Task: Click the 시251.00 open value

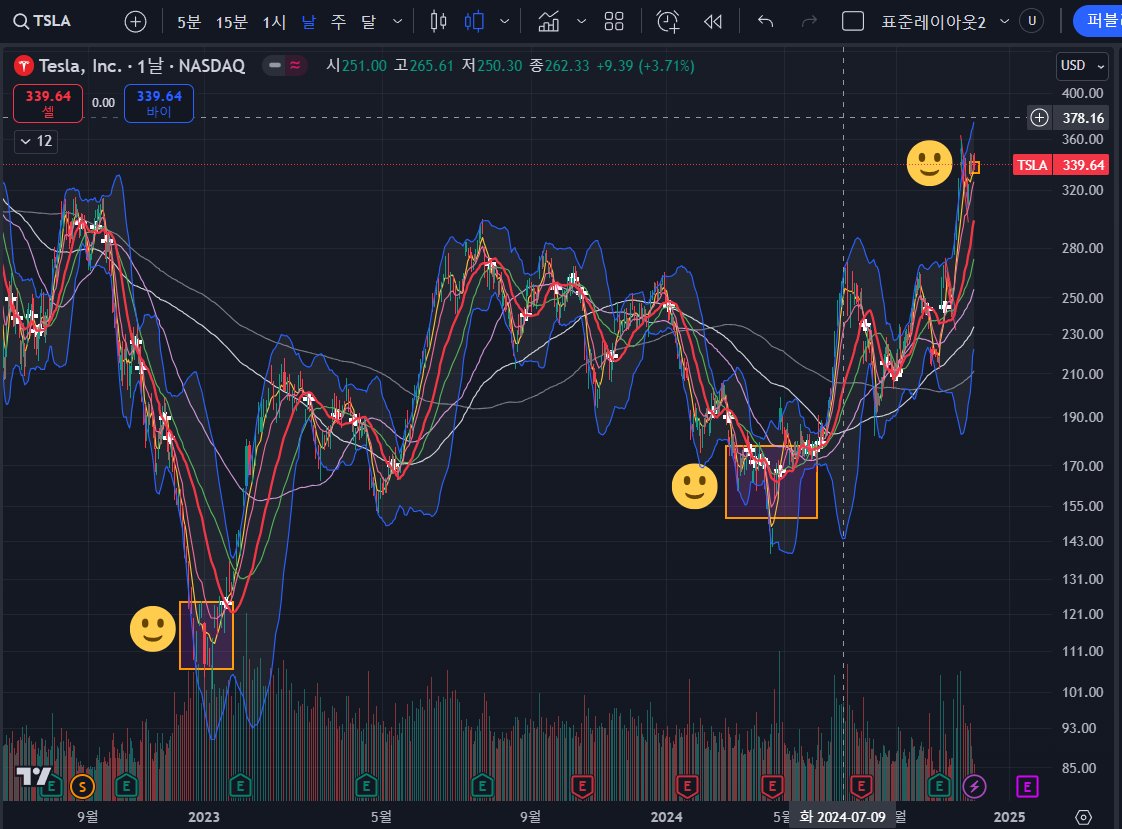Action: [x=356, y=66]
